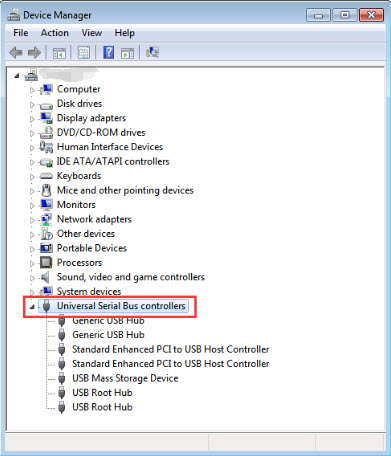Select second Standard Enhanced PCI to USB Host Controller
The image size is (391, 456).
(171, 364)
